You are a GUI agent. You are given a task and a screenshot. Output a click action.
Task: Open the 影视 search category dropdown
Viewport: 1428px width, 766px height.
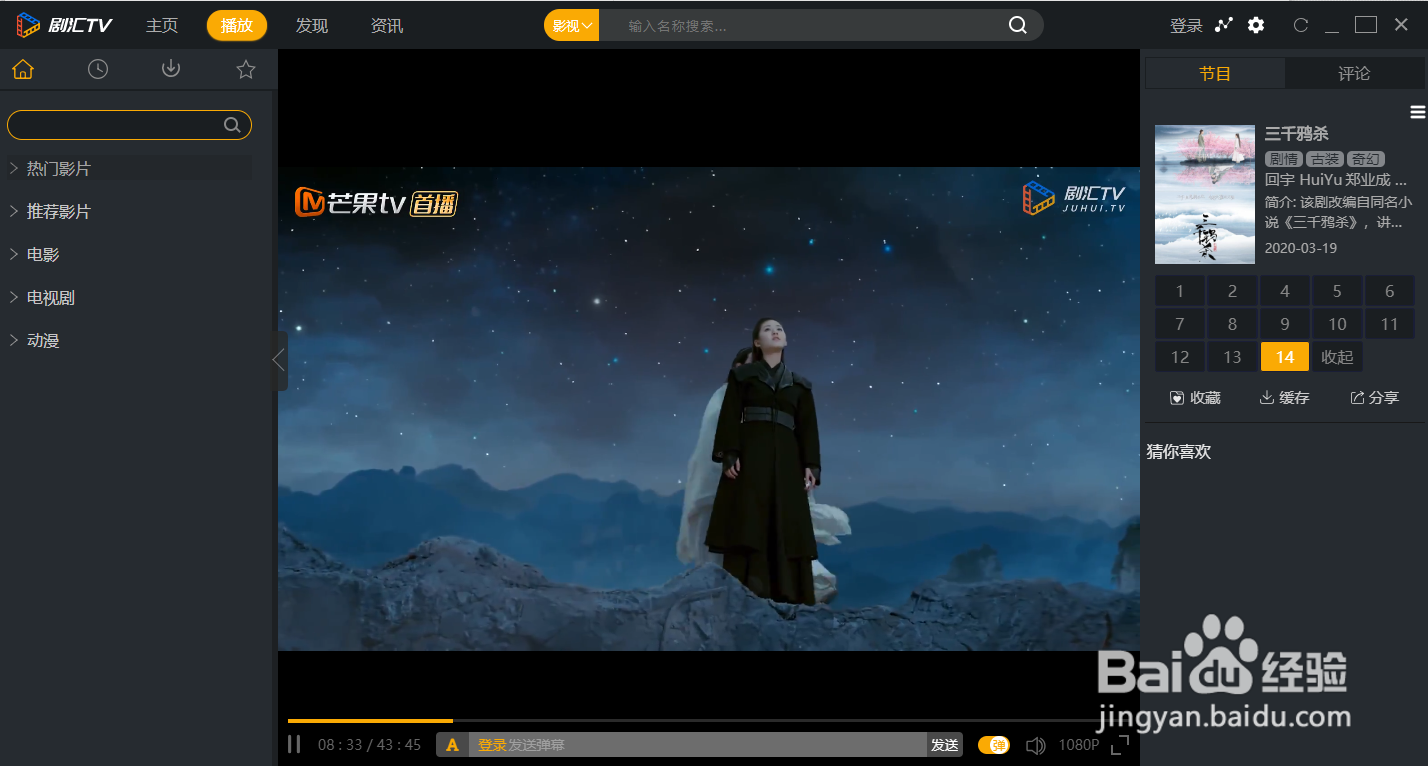coord(572,25)
